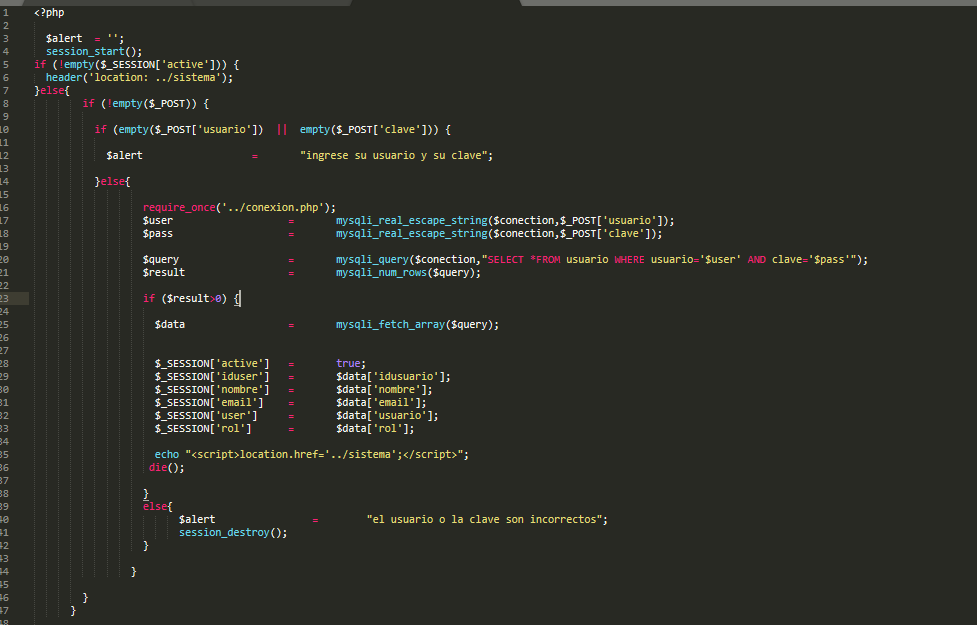
Task: Click the mysqli_query function name
Action: 373,260
